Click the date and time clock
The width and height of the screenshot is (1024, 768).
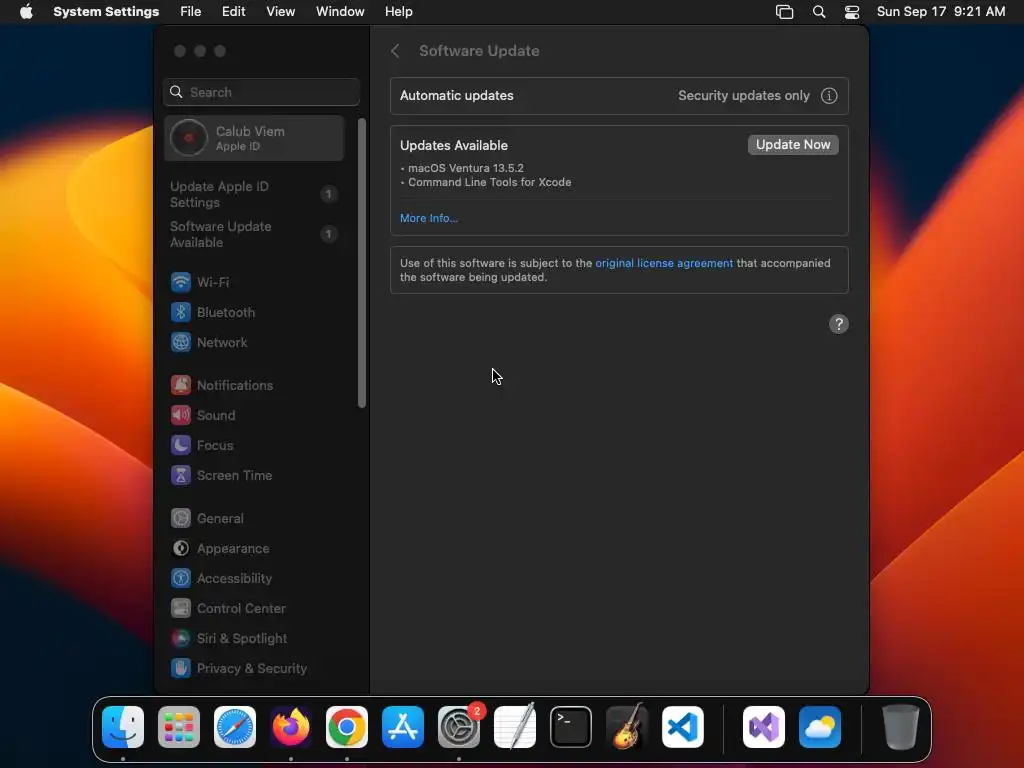click(x=940, y=12)
